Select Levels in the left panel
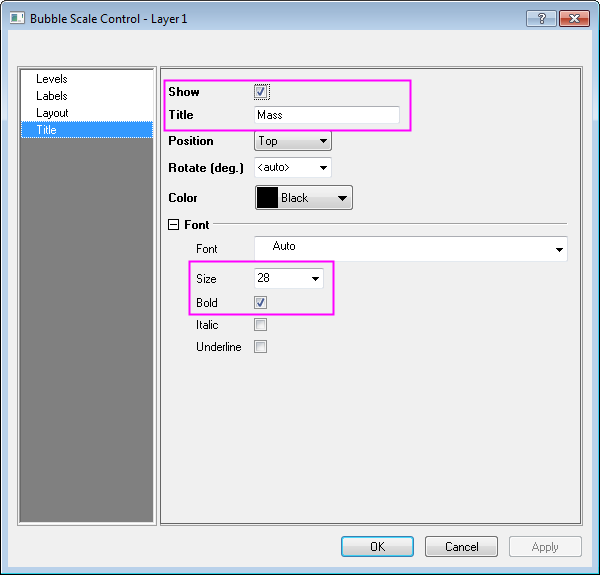 click(x=52, y=79)
